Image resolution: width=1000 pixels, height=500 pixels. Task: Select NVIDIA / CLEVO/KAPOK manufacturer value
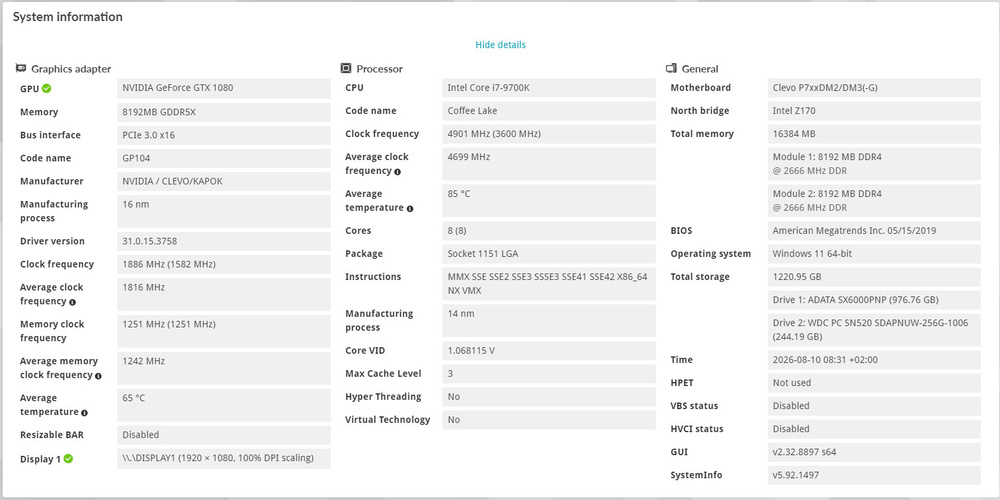(x=224, y=181)
